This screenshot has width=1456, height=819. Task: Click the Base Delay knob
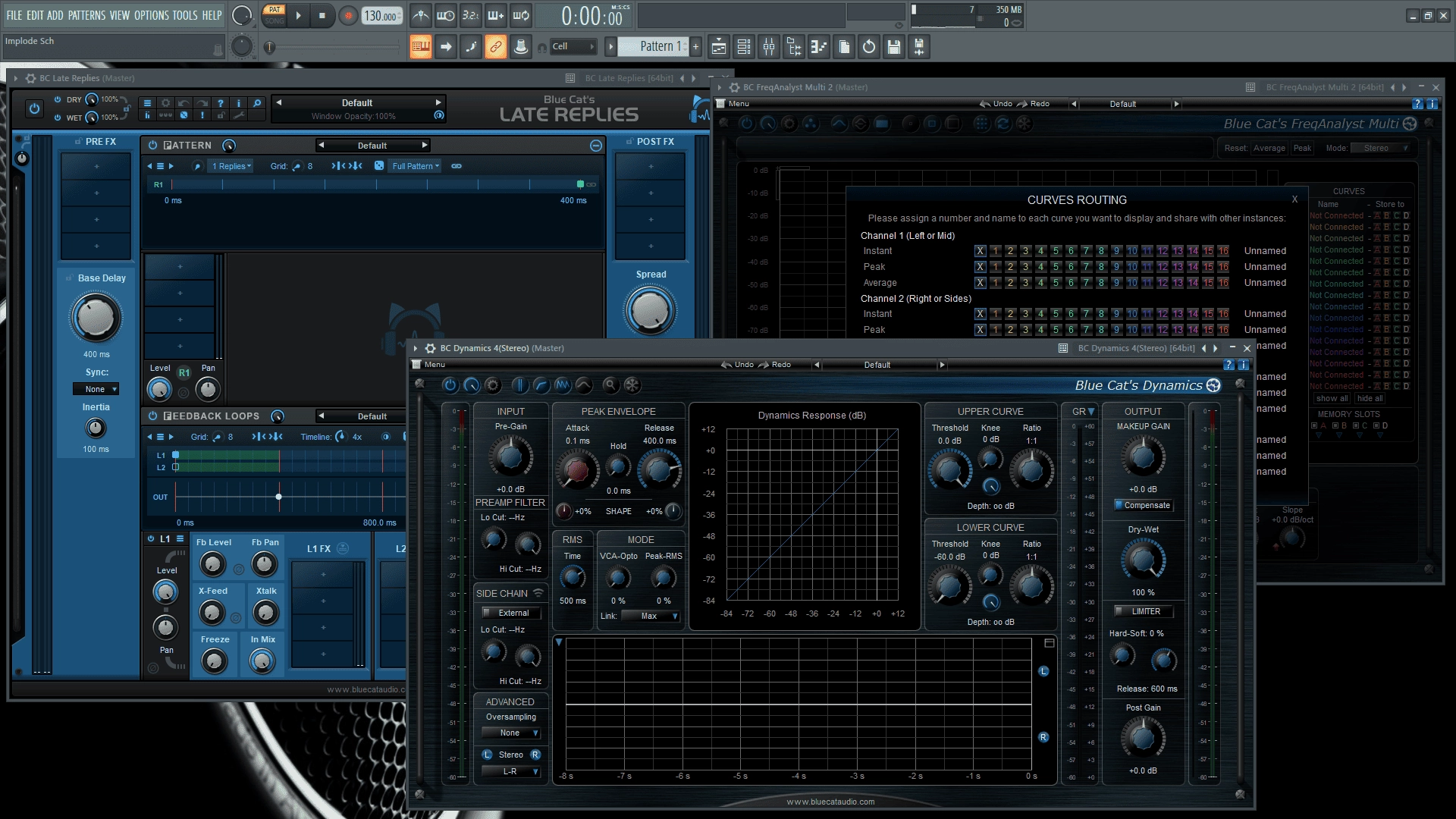point(96,318)
